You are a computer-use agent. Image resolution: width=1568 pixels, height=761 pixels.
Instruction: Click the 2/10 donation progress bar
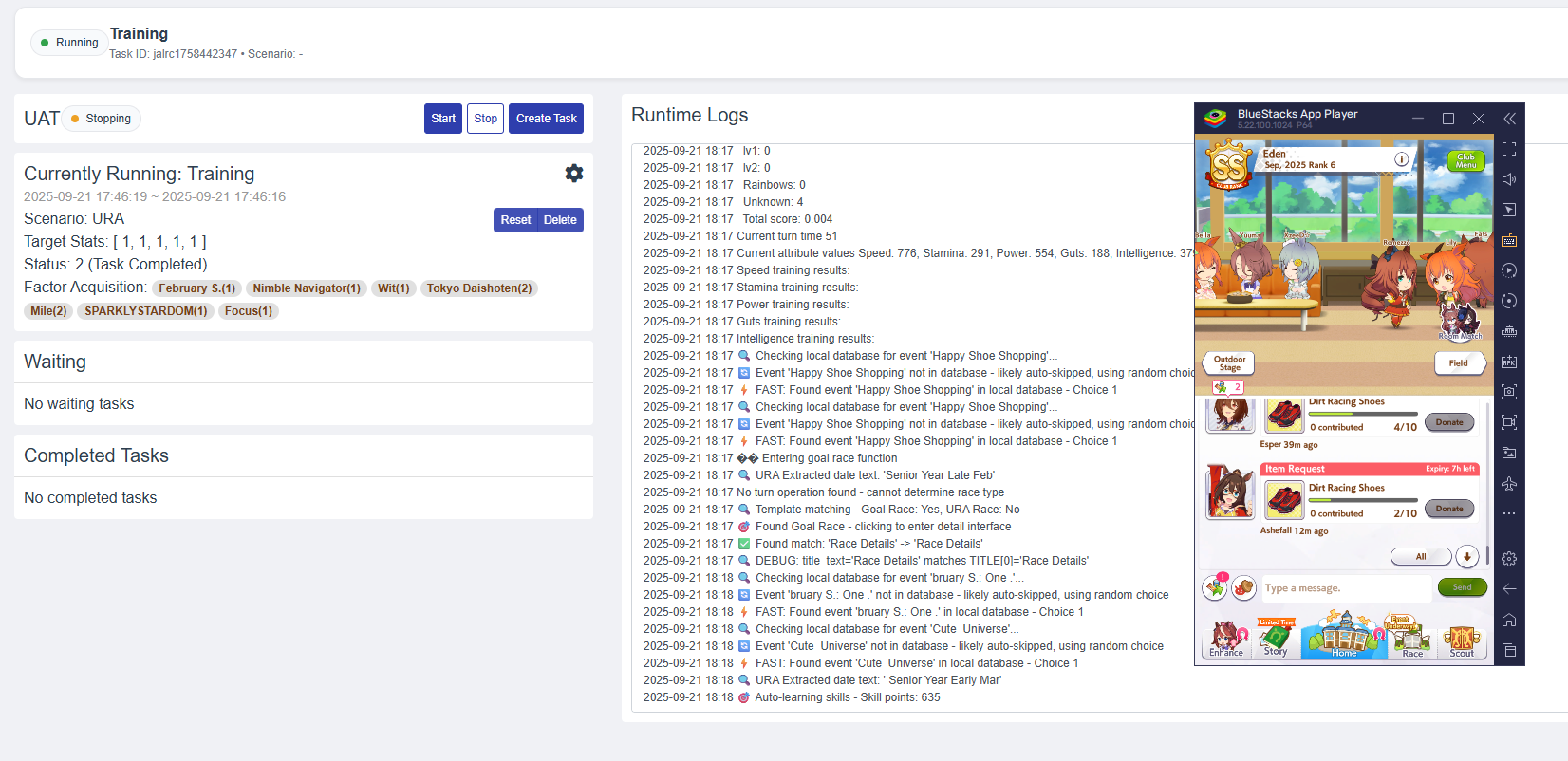pyautogui.click(x=1363, y=500)
